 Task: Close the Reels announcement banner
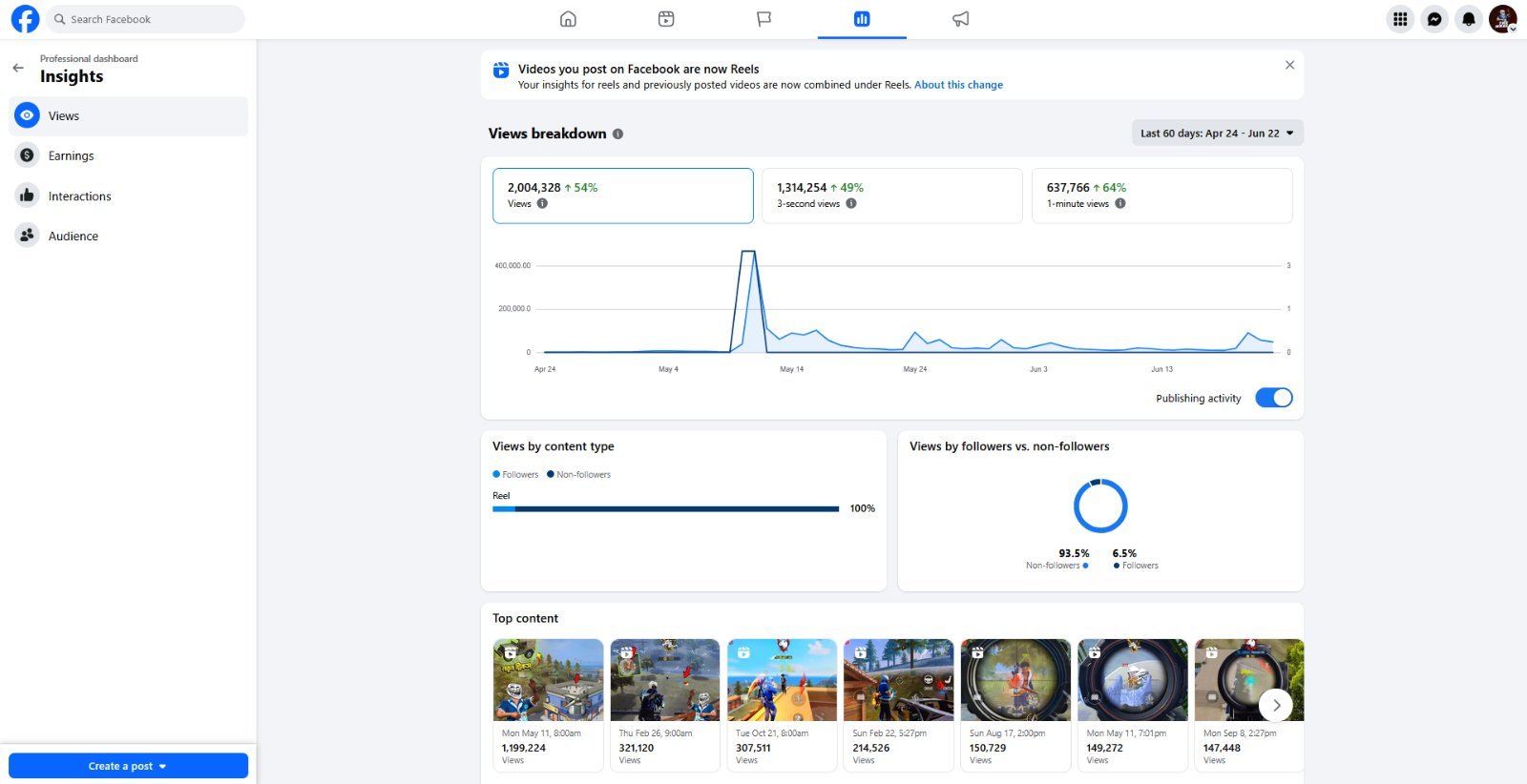coord(1289,65)
